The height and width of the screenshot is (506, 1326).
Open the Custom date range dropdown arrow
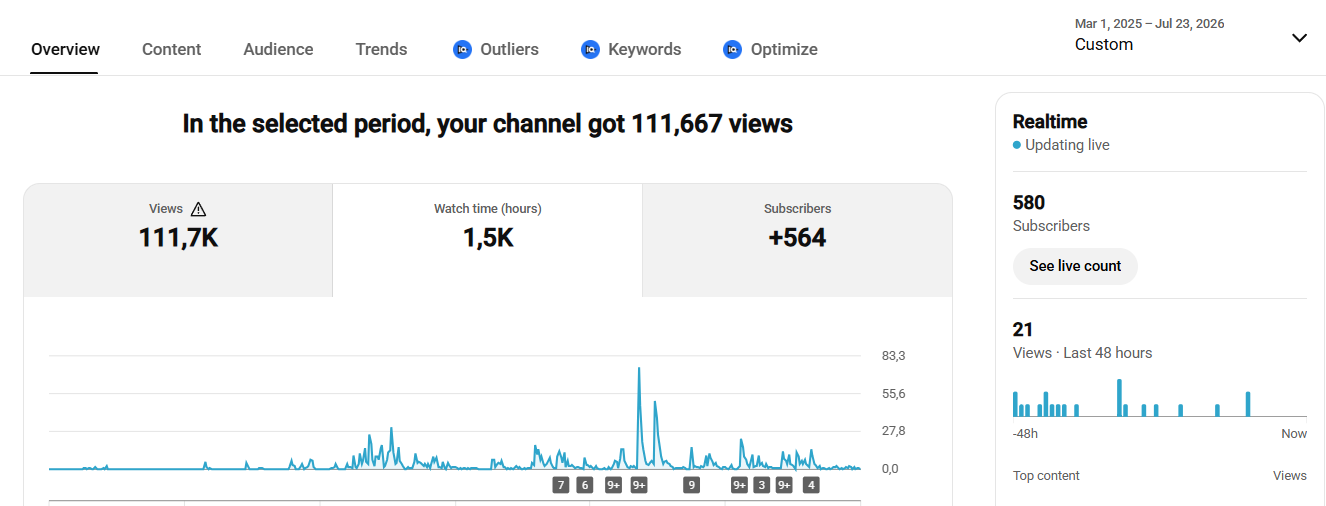point(1299,38)
